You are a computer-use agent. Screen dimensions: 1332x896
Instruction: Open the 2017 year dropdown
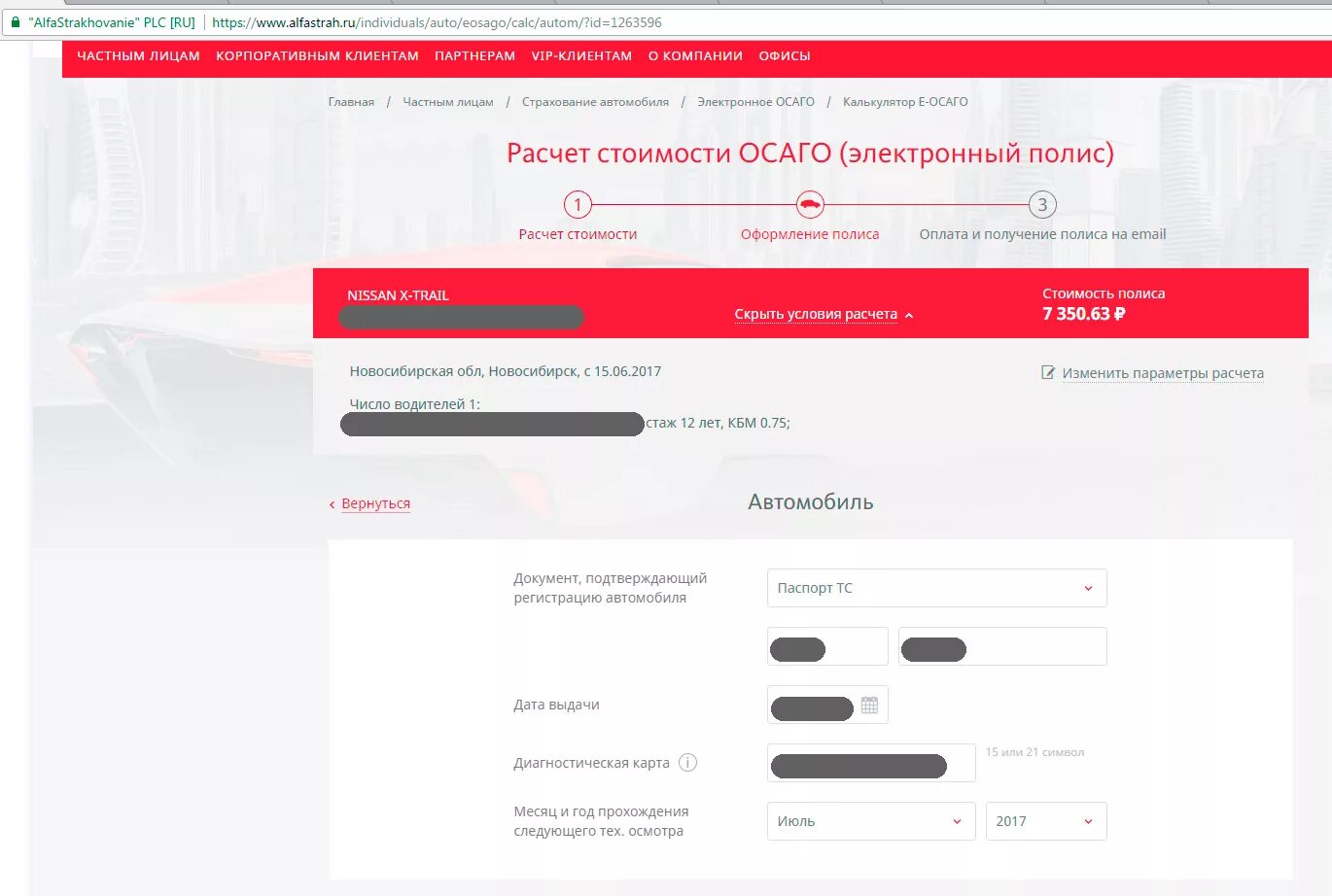point(1046,821)
